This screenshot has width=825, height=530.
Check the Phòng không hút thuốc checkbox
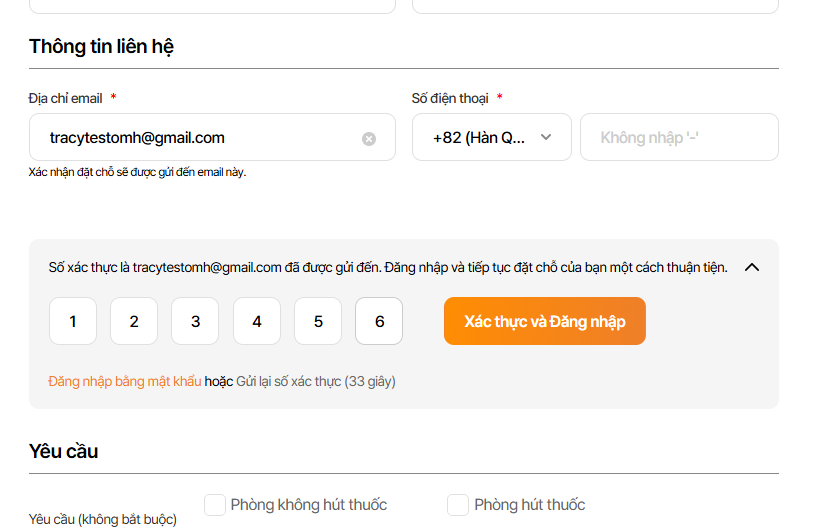coord(215,505)
